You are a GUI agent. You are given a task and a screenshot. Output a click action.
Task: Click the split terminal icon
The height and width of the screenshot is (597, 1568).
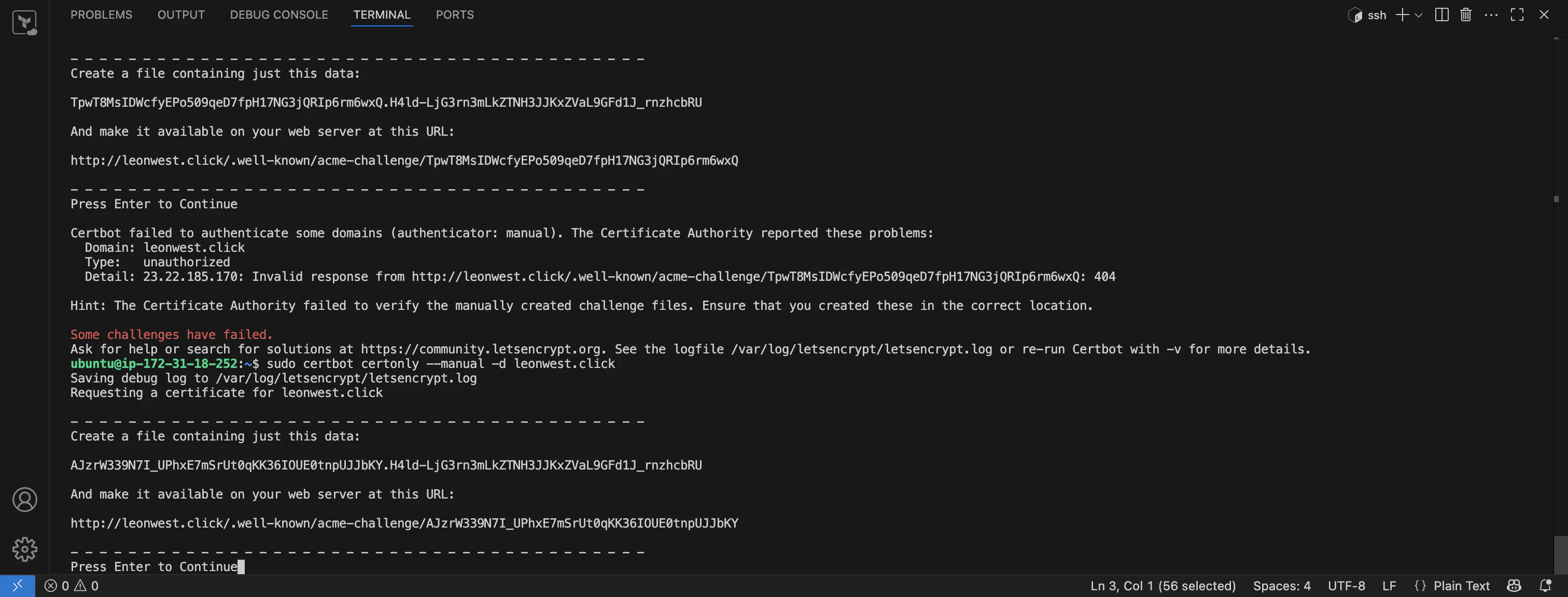(x=1441, y=15)
